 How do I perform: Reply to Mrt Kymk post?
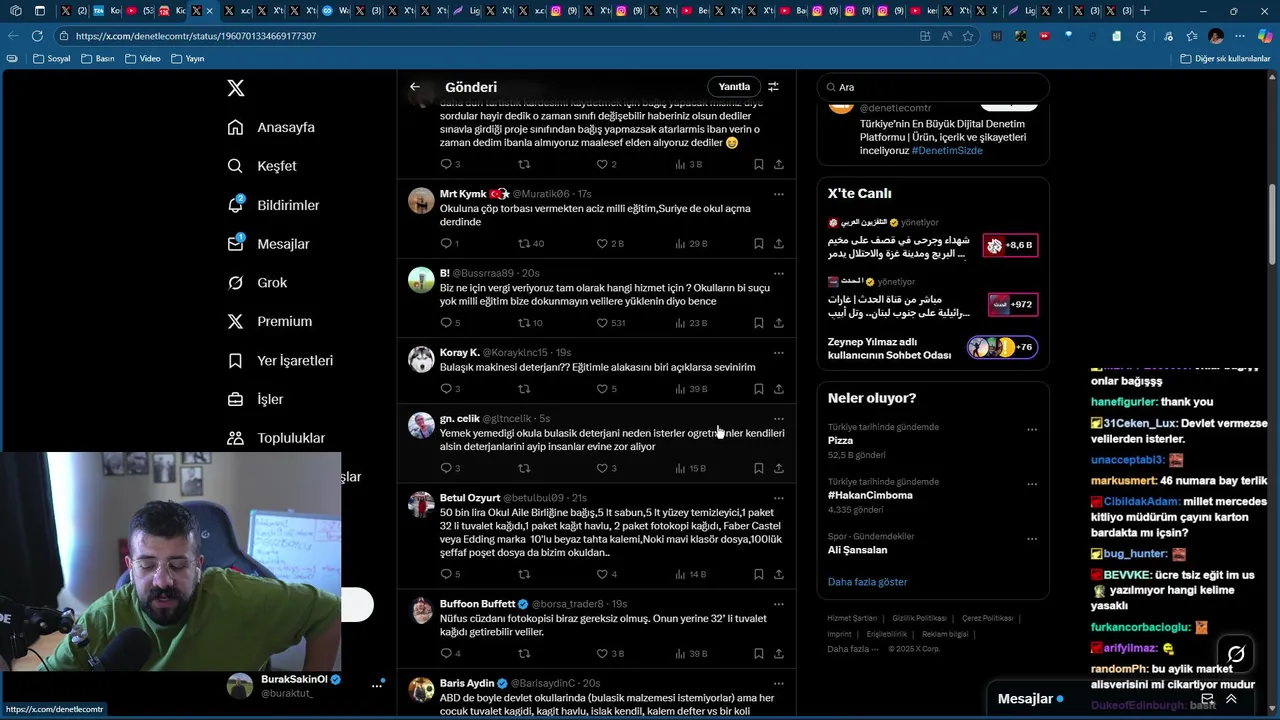450,244
